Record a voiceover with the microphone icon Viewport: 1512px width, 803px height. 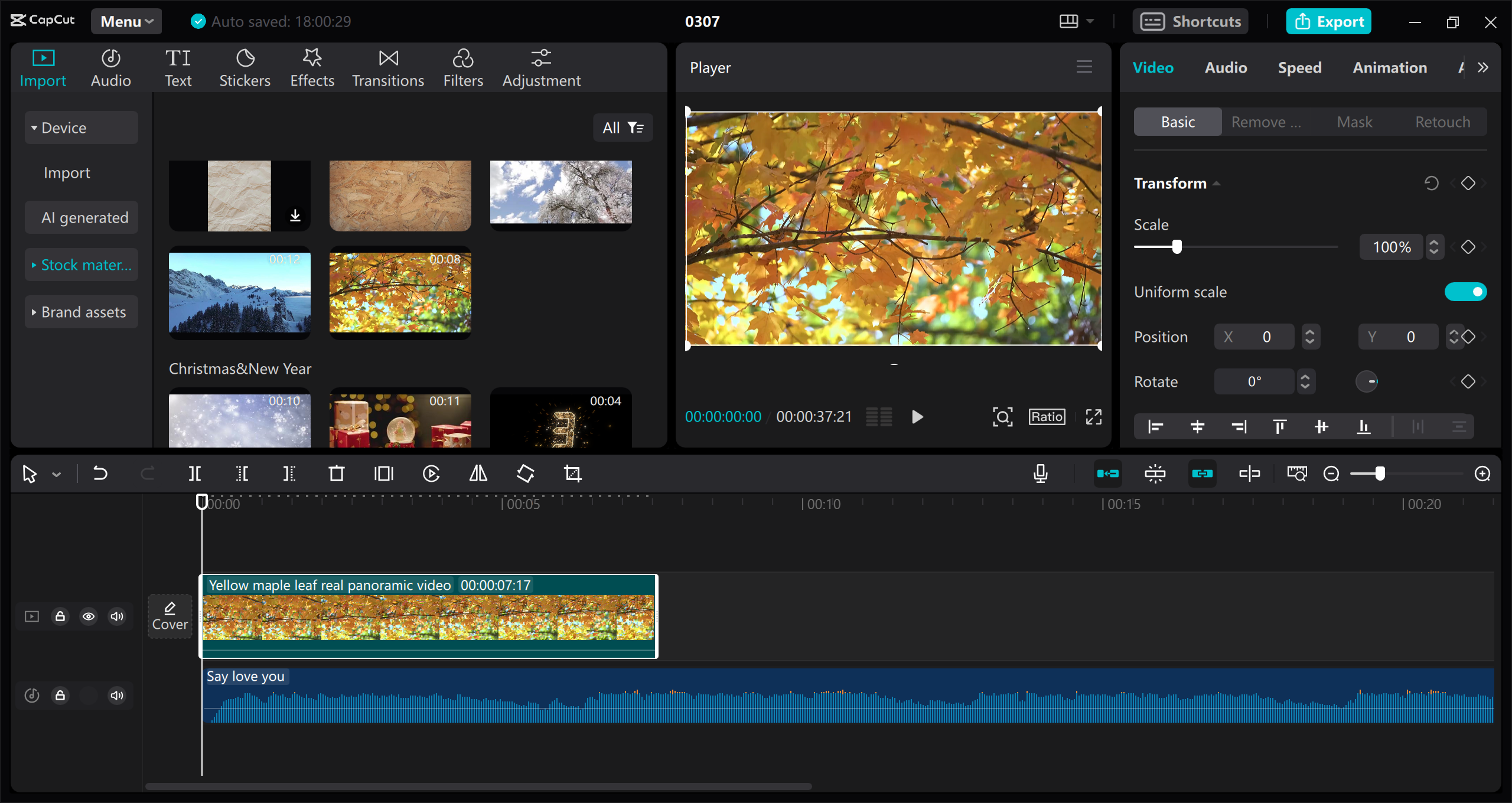(x=1041, y=473)
